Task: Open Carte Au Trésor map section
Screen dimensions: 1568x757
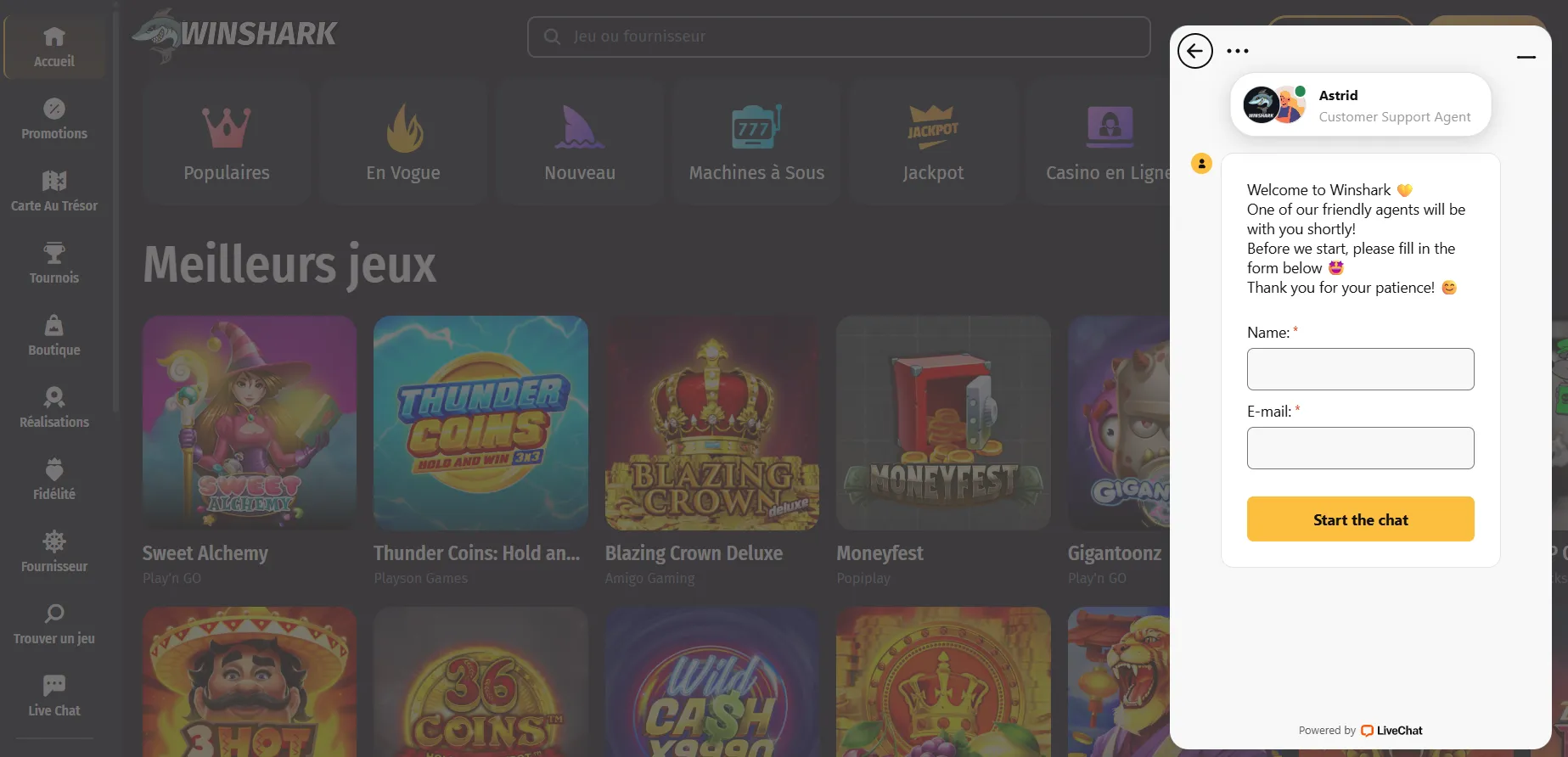Action: coord(54,192)
